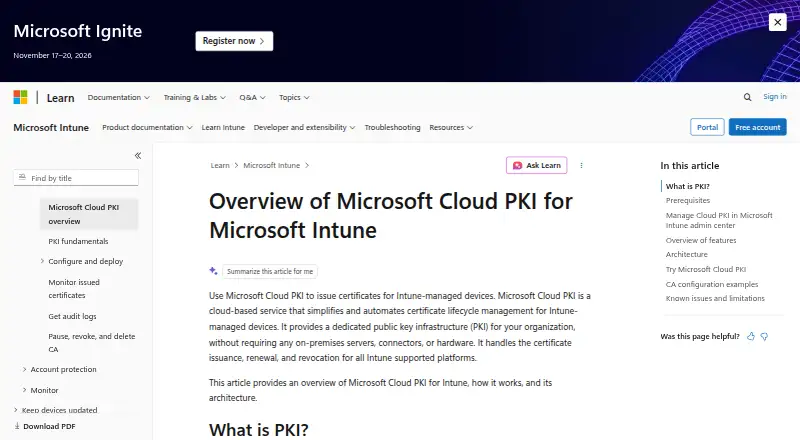Click the Ask Learn button
This screenshot has height=440, width=800.
tap(537, 165)
